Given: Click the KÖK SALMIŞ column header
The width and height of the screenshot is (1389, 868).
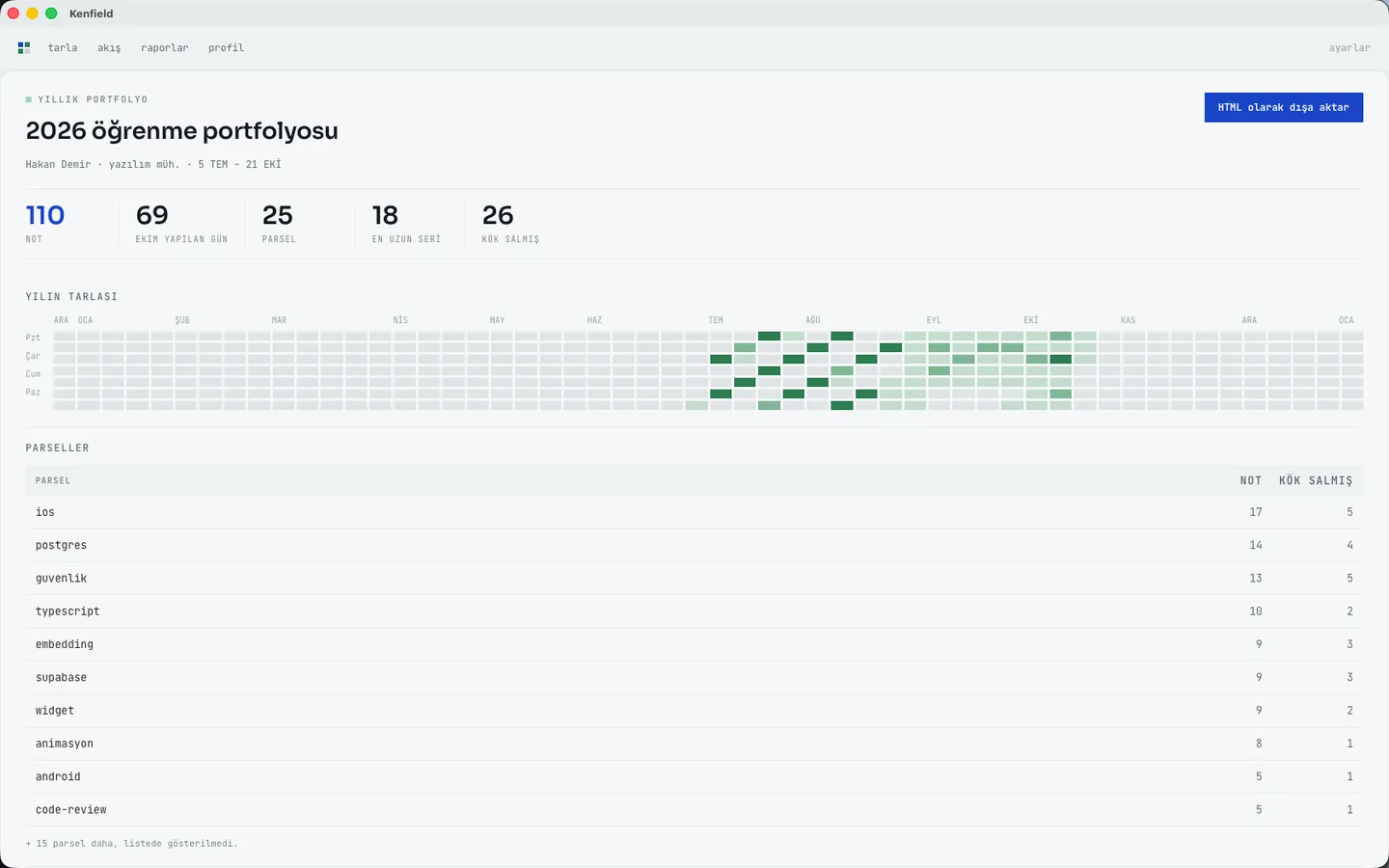Looking at the screenshot, I should (x=1316, y=480).
